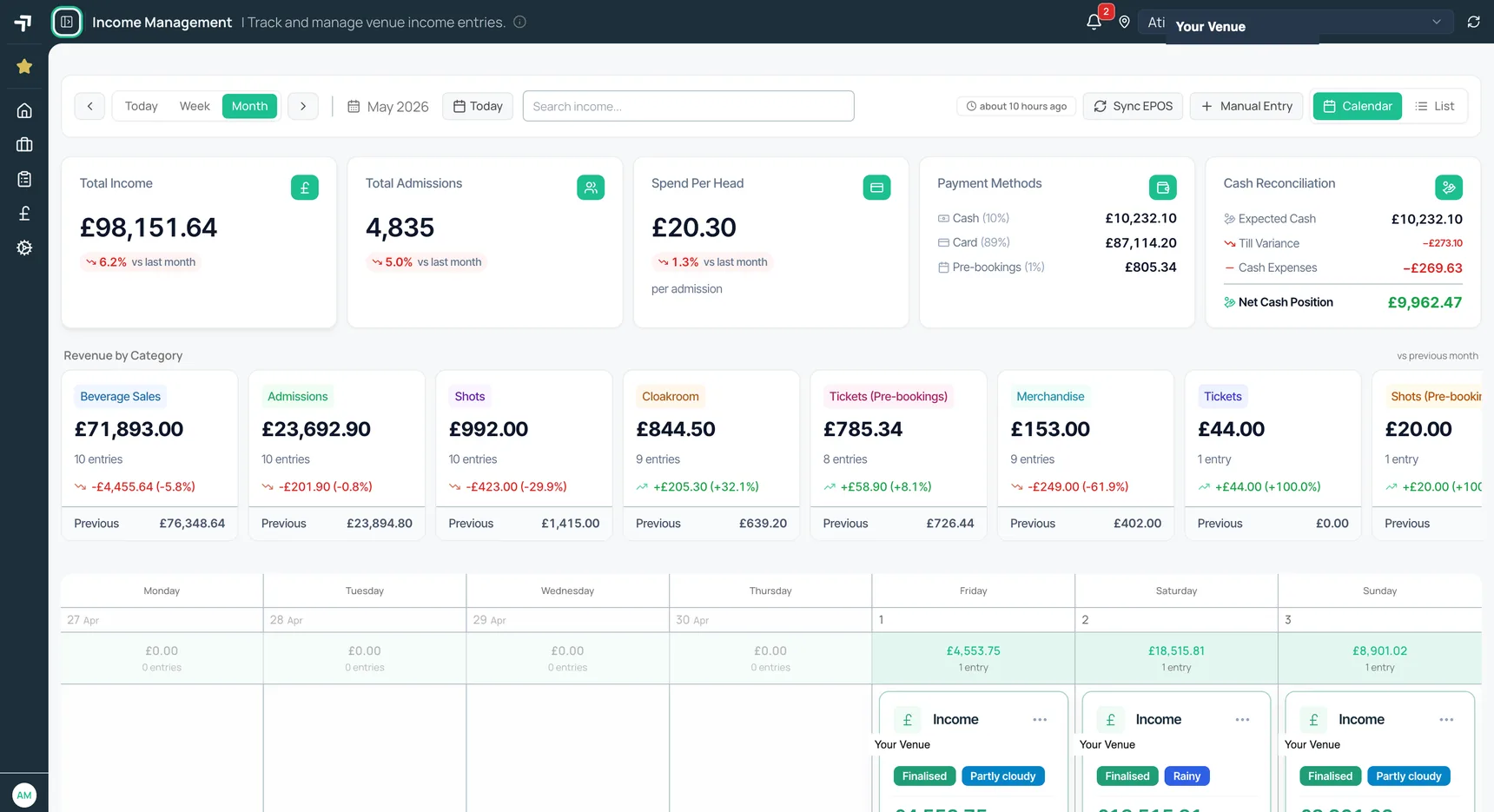Click Partly cloudy badge on Friday card
This screenshot has width=1494, height=812.
pos(1002,776)
